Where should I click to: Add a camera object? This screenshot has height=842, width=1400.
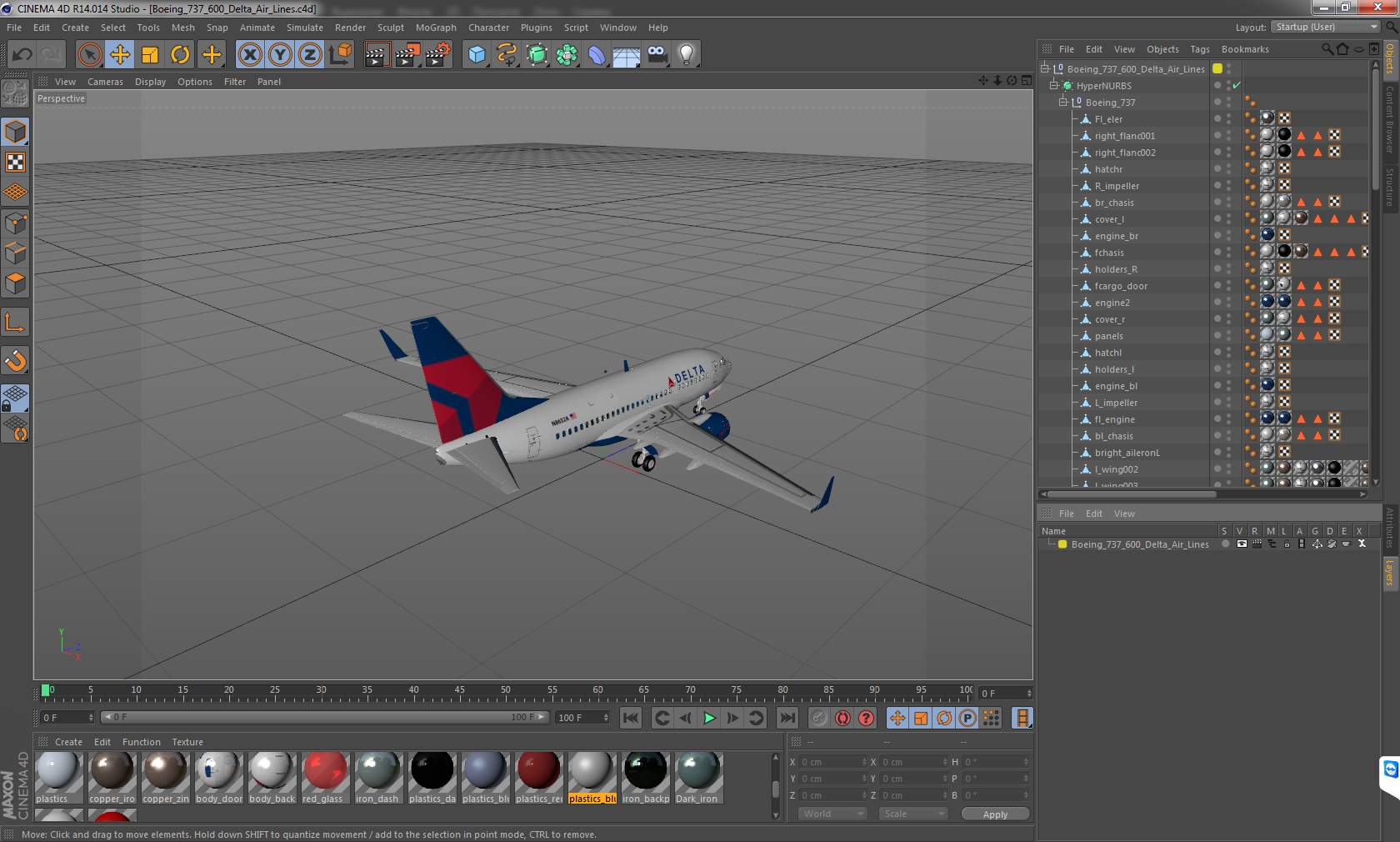657,55
